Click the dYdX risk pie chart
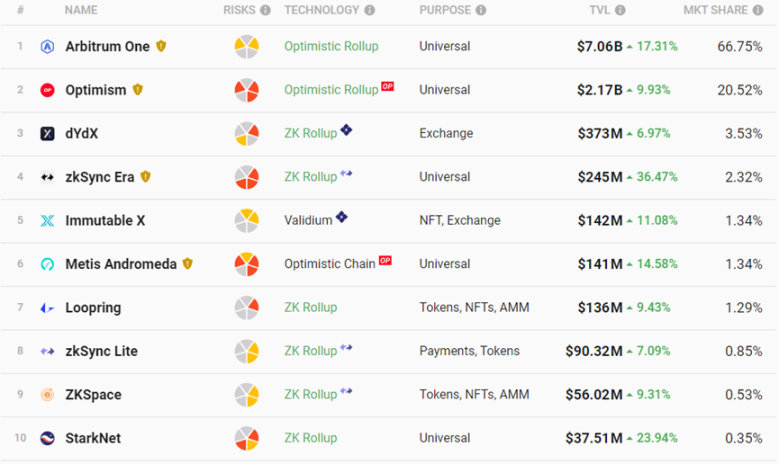779x464 pixels. (x=247, y=134)
